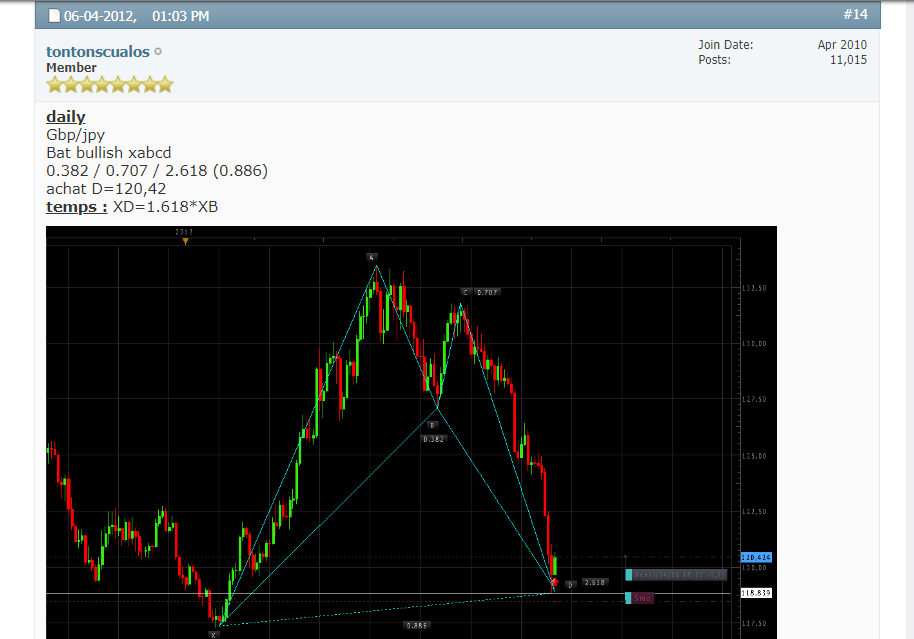Click the white 118.839 price level tag
The height and width of the screenshot is (639, 914).
point(755,593)
